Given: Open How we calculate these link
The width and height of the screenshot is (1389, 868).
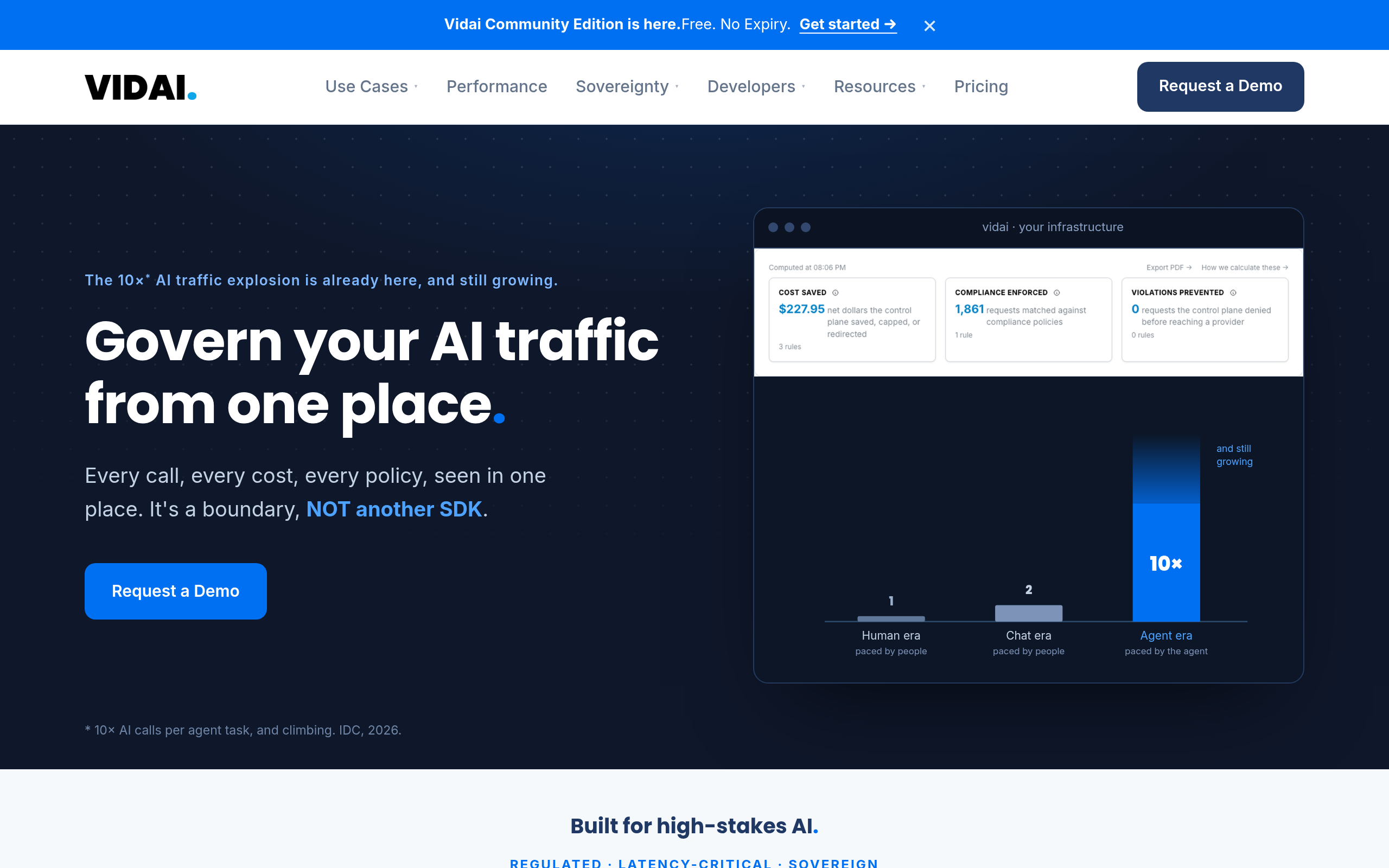Looking at the screenshot, I should [1244, 267].
